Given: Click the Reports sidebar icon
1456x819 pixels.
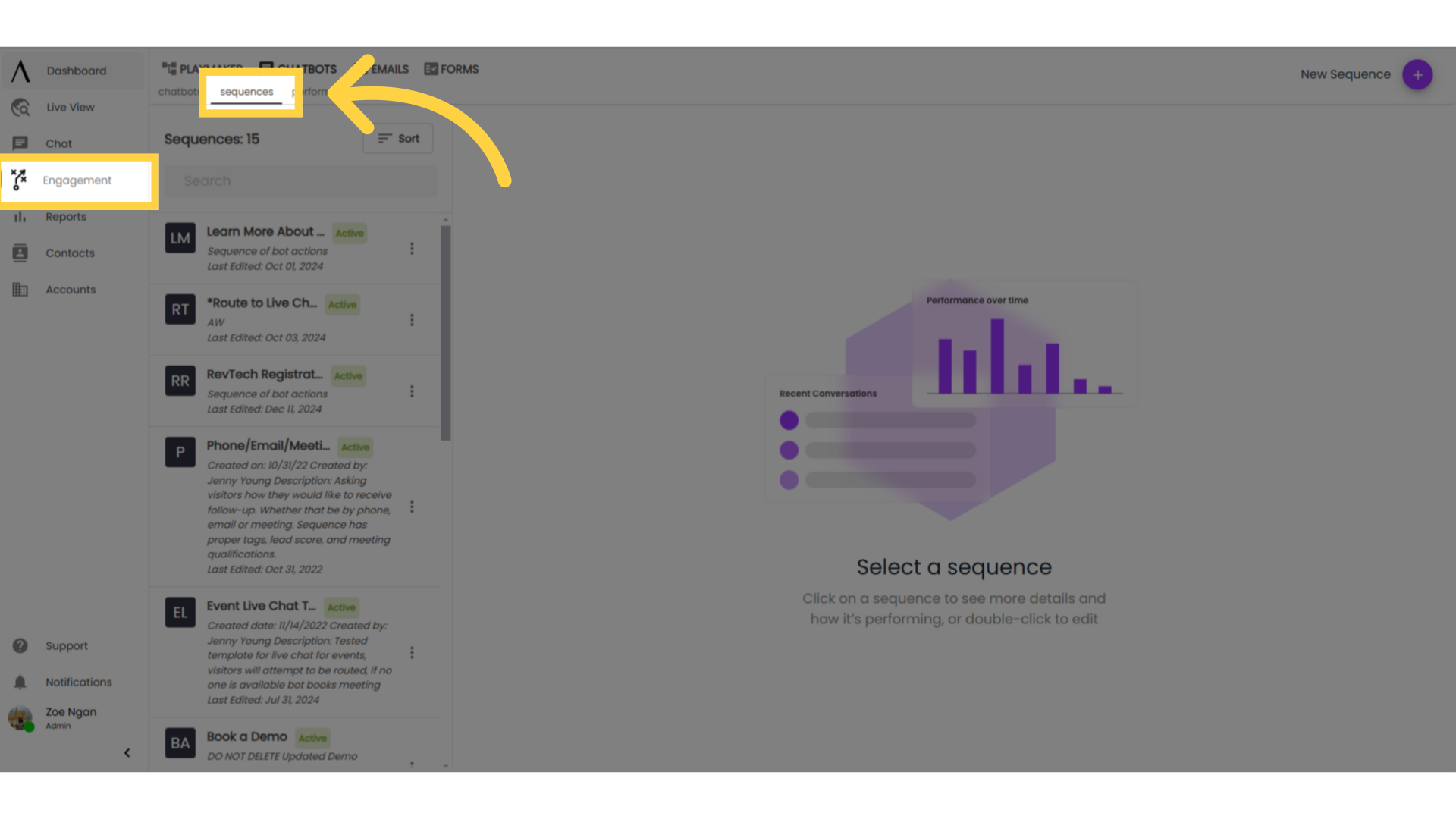Looking at the screenshot, I should pyautogui.click(x=20, y=216).
